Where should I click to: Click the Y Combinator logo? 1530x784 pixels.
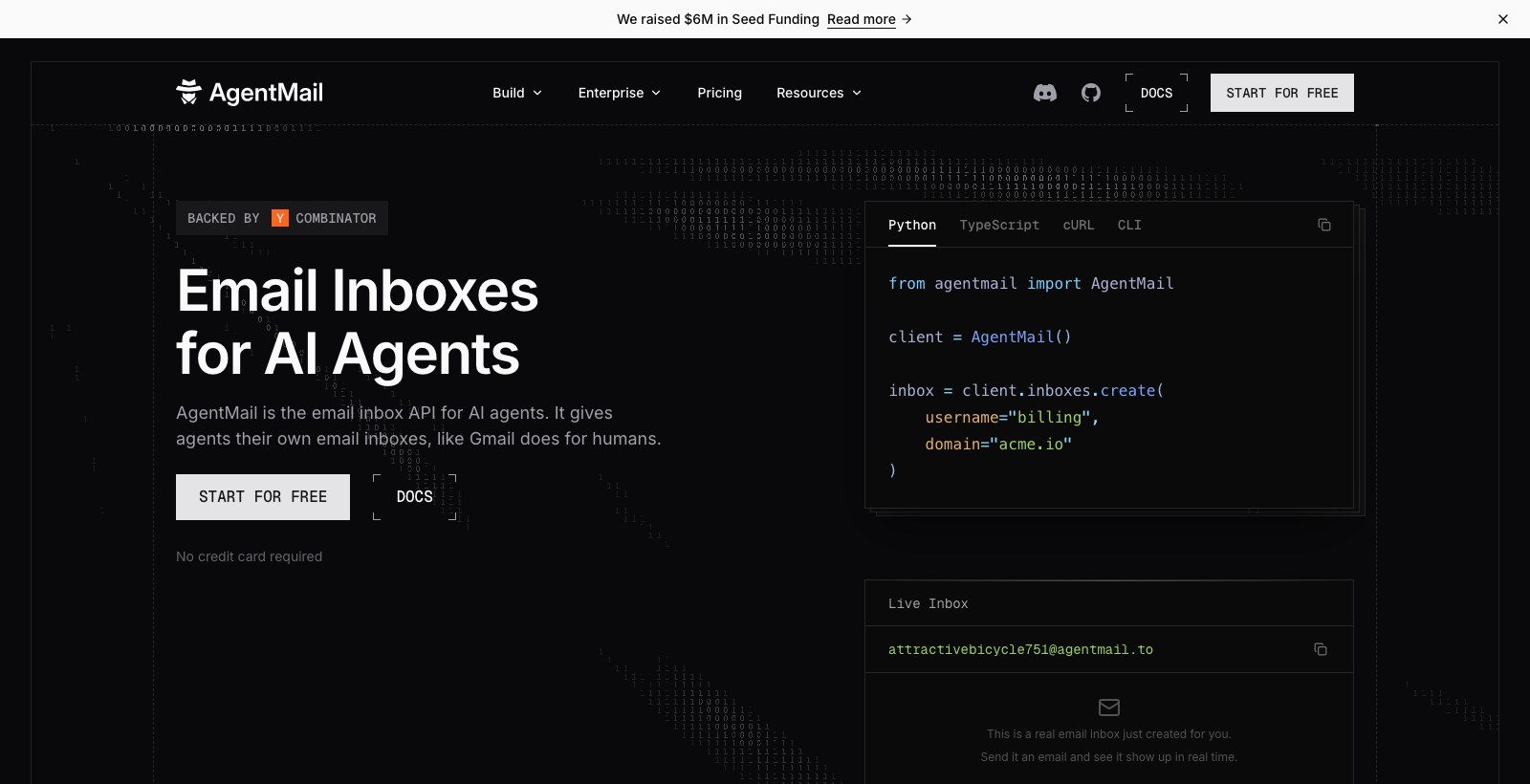click(280, 218)
